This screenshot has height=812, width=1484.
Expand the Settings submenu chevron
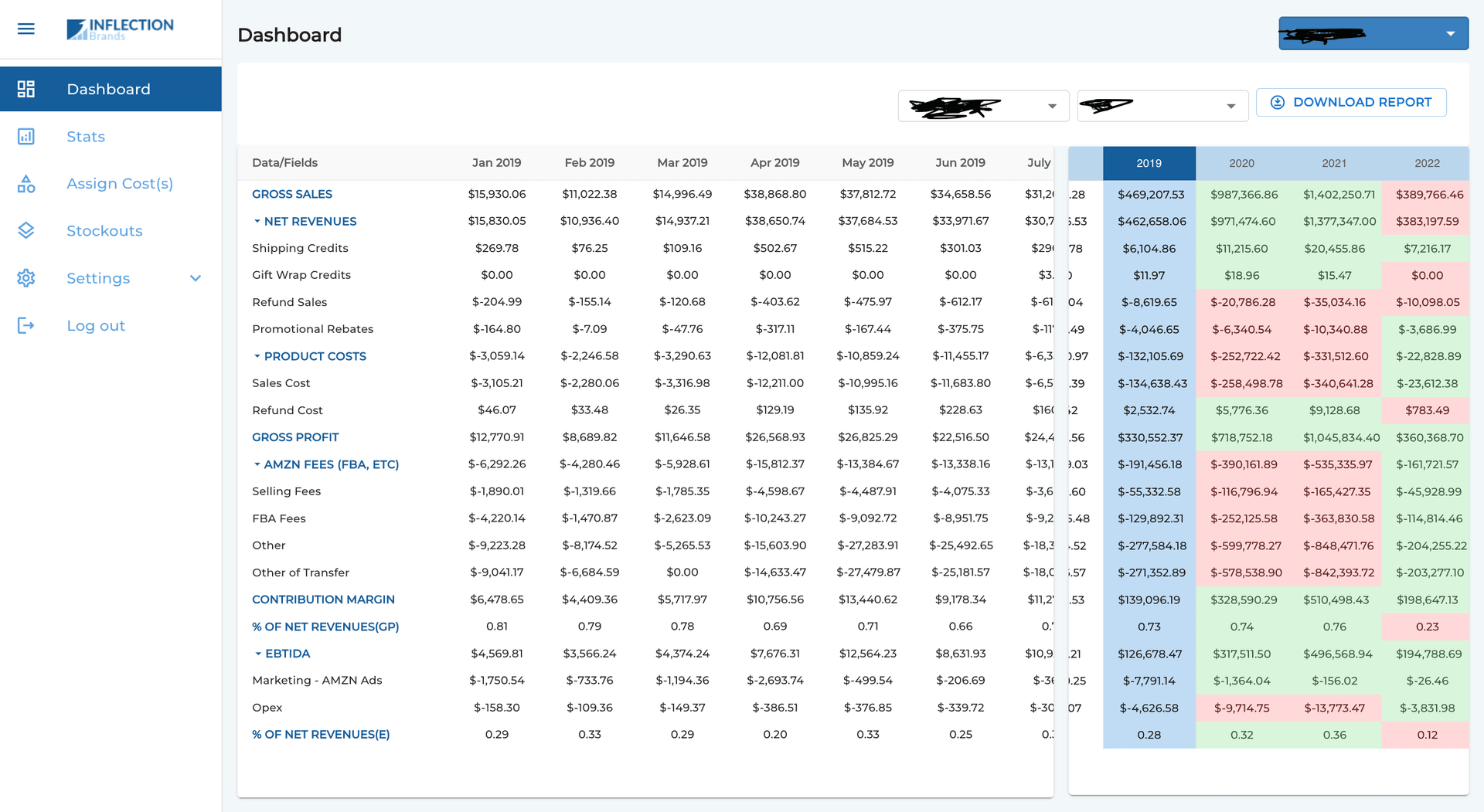[x=196, y=278]
